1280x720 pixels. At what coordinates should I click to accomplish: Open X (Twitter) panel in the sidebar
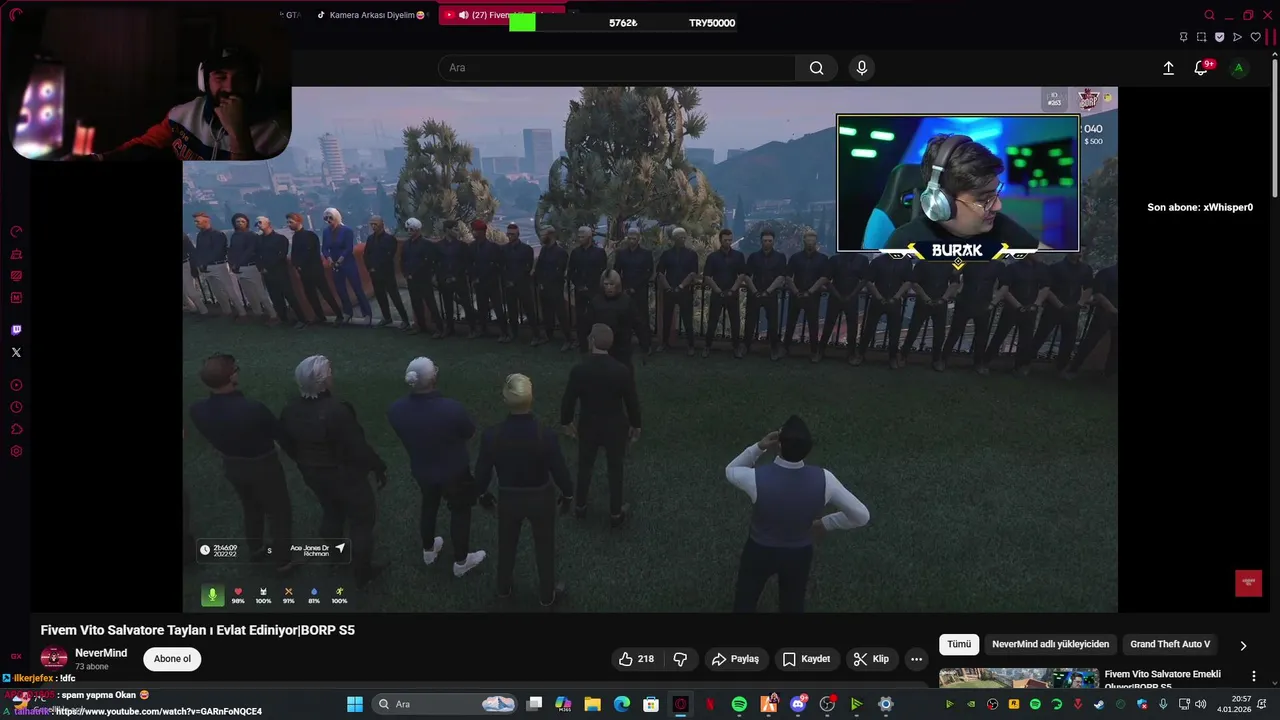coord(16,352)
